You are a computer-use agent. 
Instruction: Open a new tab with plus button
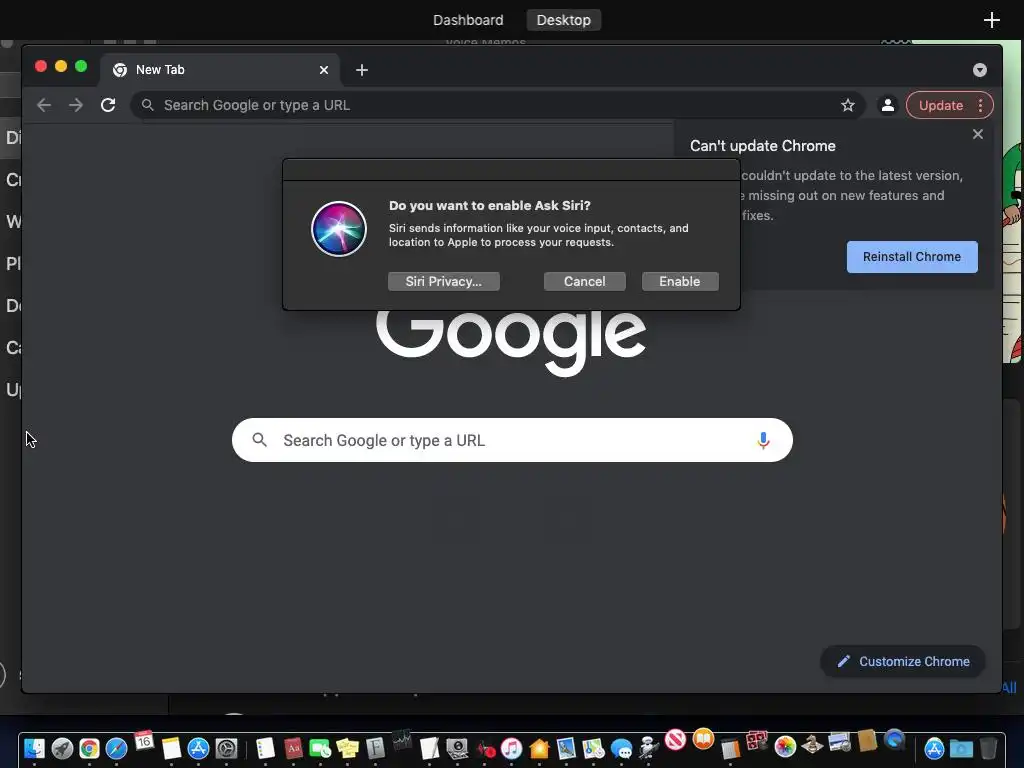click(x=362, y=70)
